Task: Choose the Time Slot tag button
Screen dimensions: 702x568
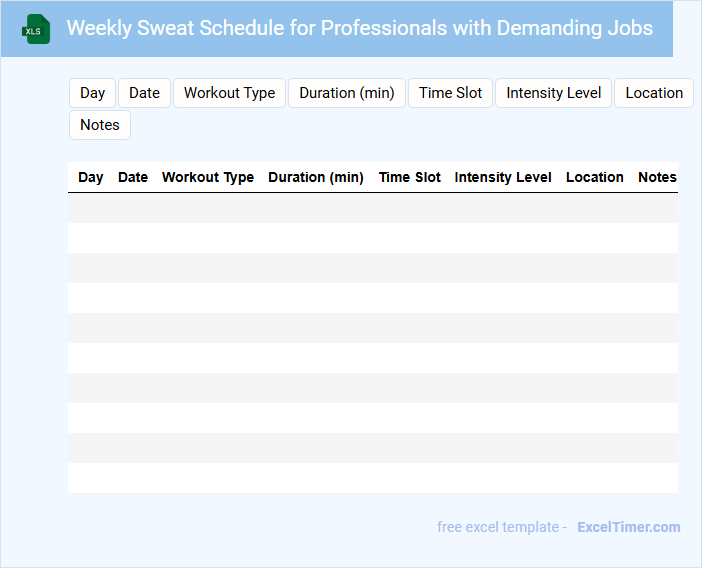Action: [x=450, y=93]
